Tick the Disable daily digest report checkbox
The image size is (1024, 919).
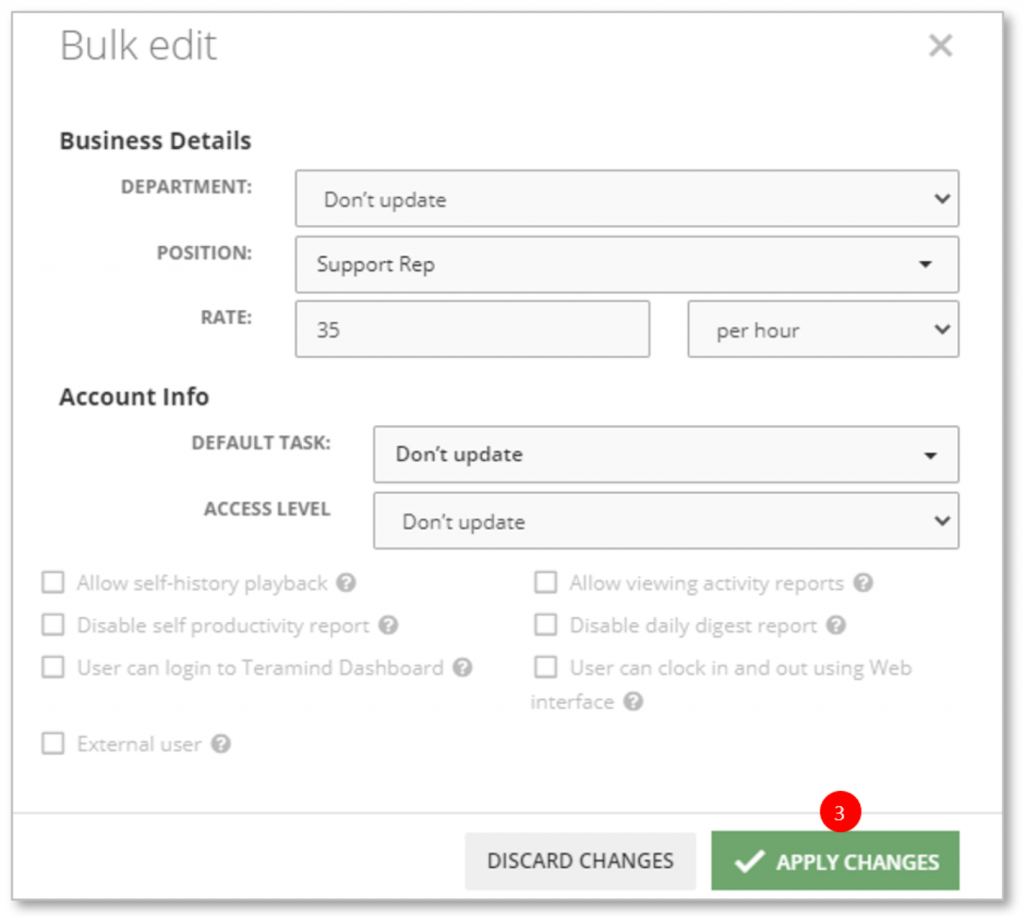546,625
